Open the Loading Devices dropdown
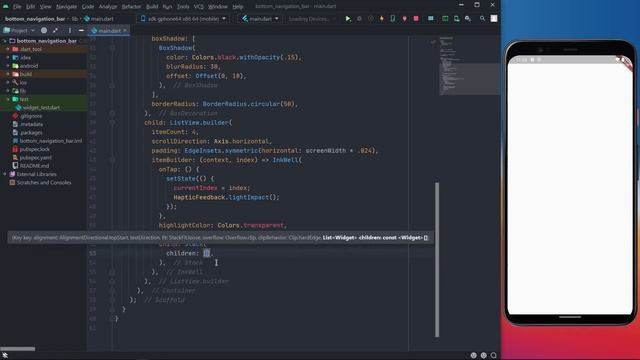 (311, 19)
